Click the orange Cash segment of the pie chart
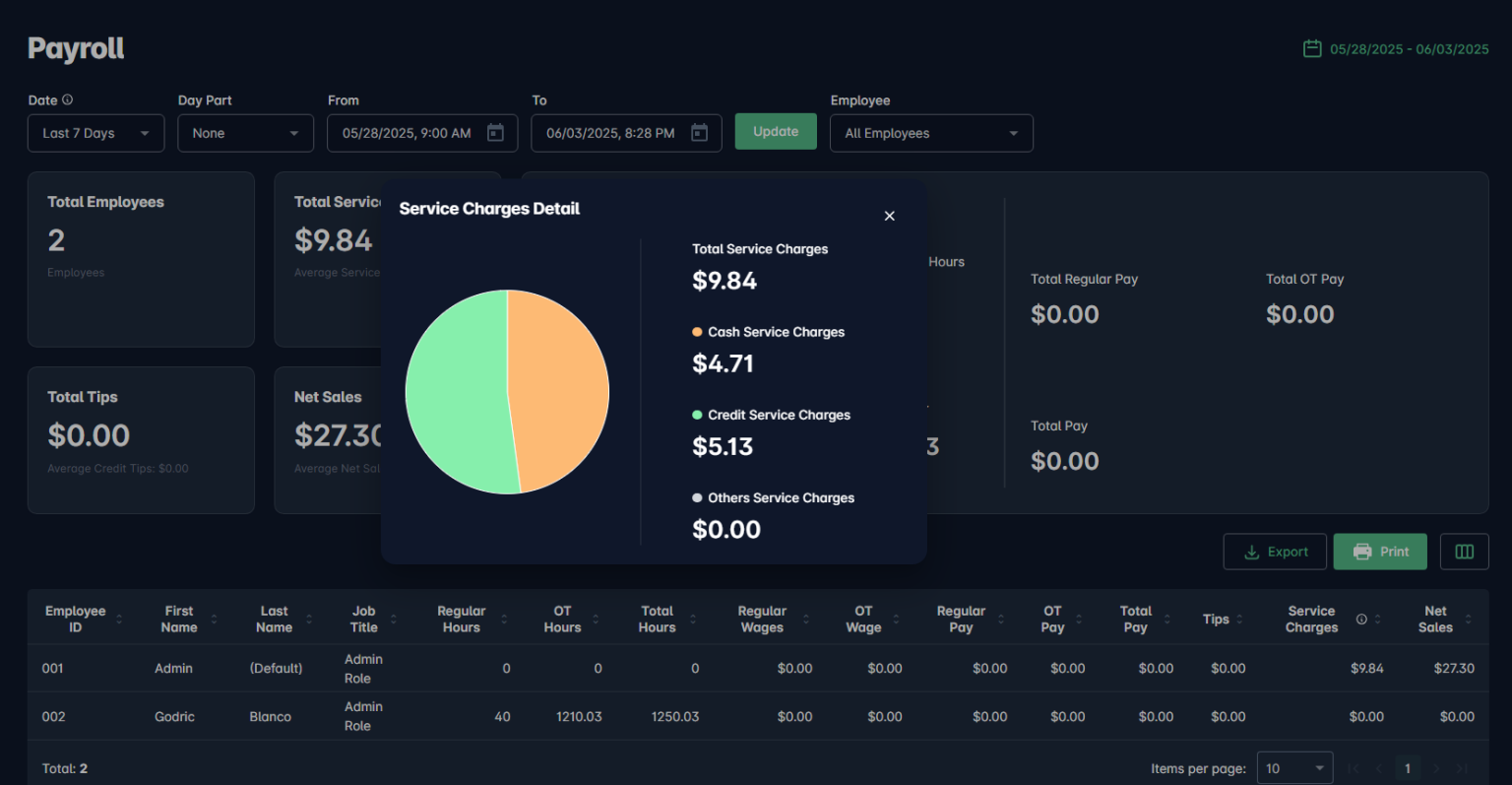The width and height of the screenshot is (1512, 785). [559, 389]
